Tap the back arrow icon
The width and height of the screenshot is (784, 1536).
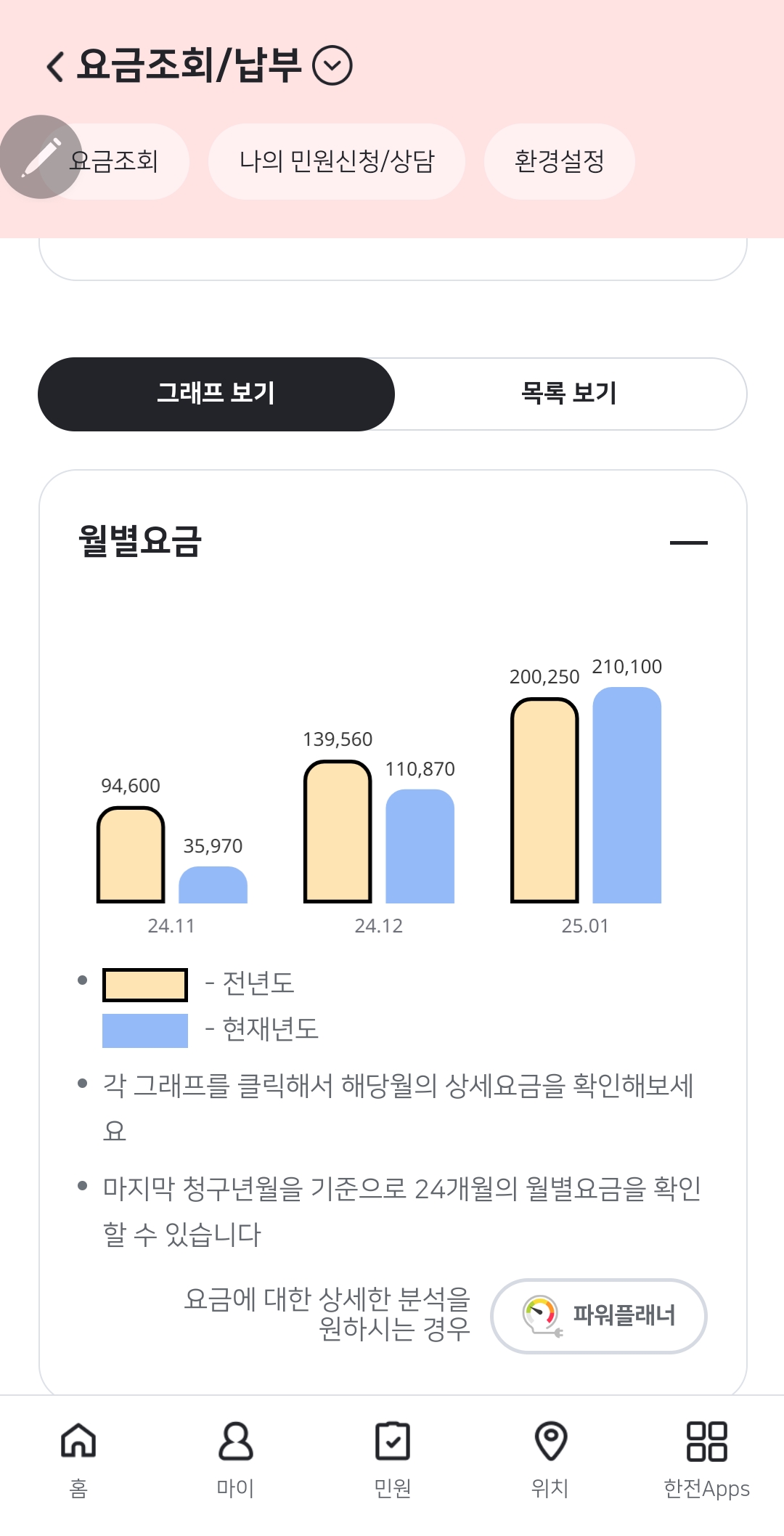[x=55, y=66]
